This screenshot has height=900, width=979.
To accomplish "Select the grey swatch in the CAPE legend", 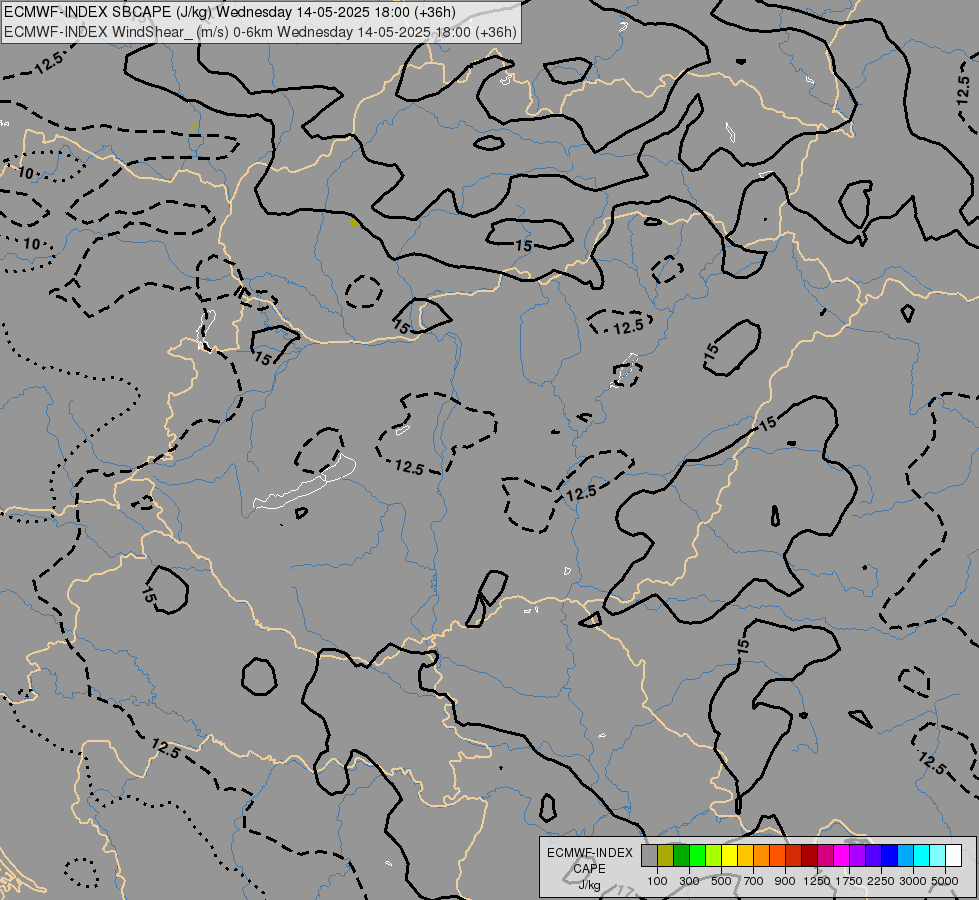I will coord(649,855).
